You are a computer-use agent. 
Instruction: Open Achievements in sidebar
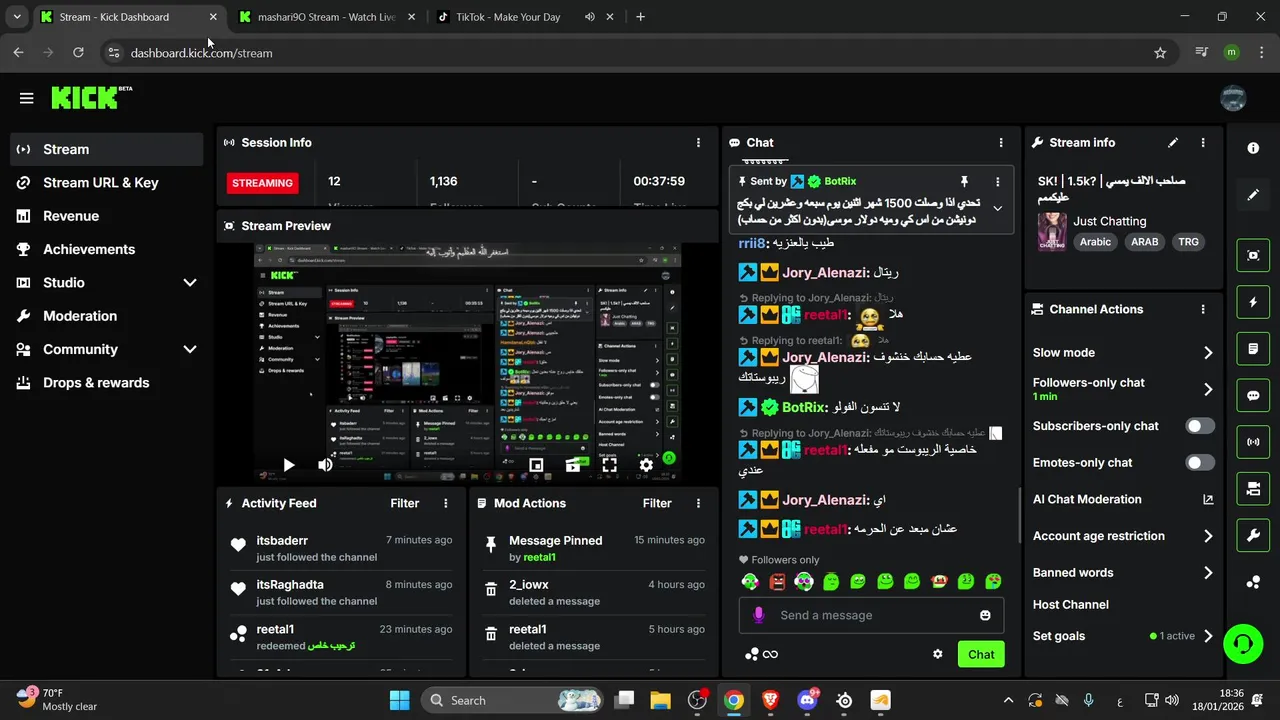[x=106, y=250]
